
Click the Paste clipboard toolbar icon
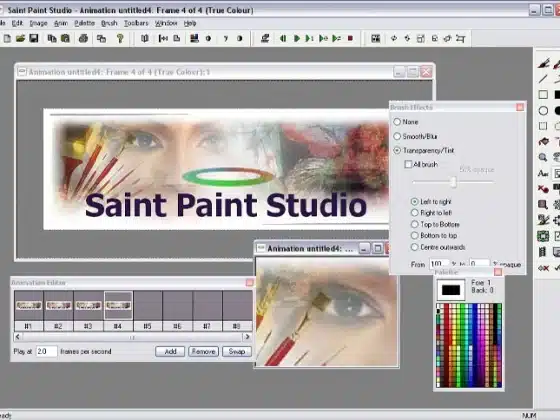click(65, 38)
